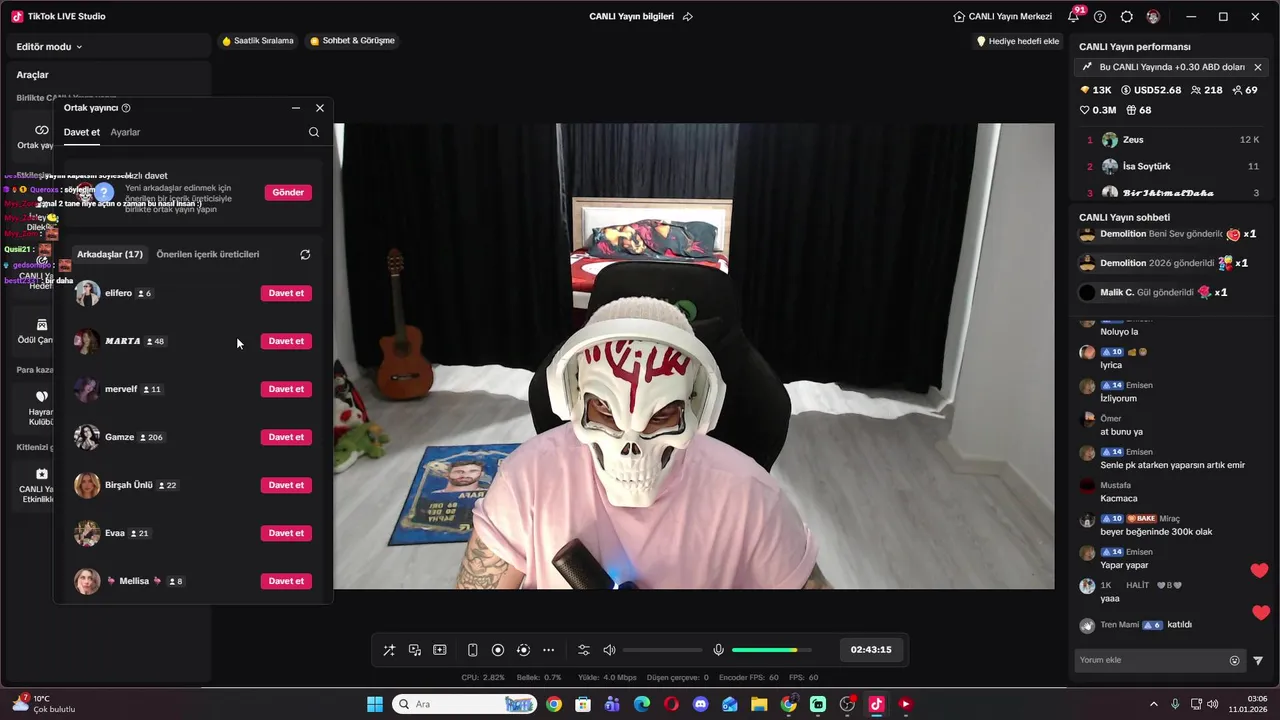
Task: Open the Windows Start menu
Action: [x=375, y=704]
